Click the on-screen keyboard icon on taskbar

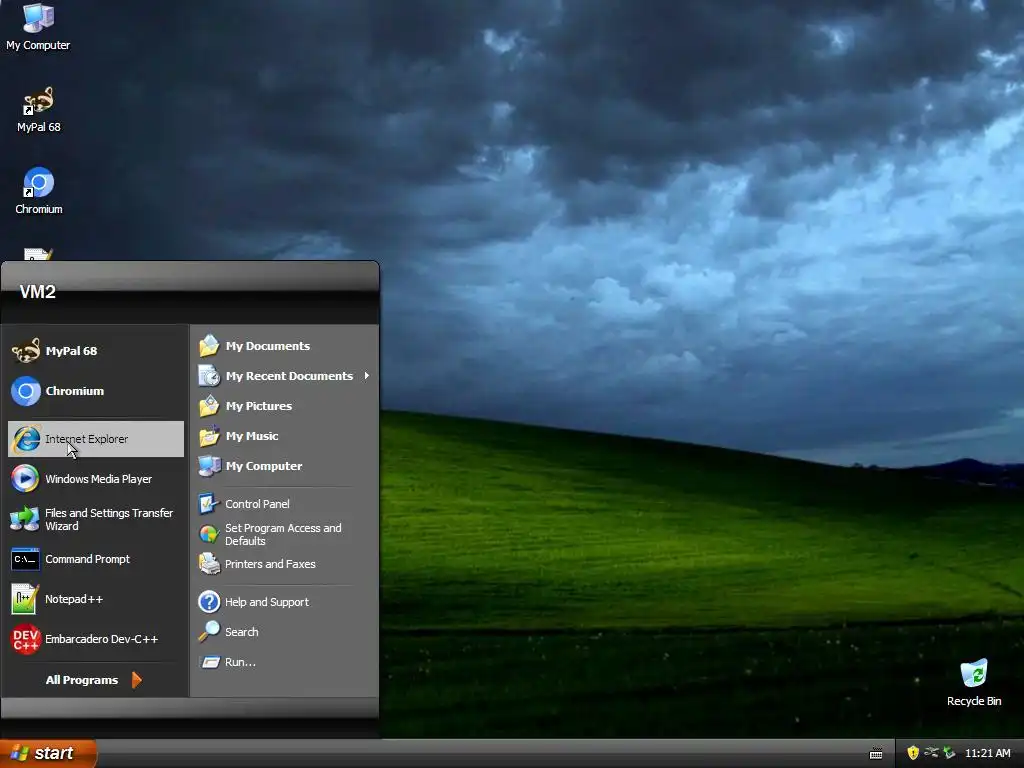[x=876, y=754]
